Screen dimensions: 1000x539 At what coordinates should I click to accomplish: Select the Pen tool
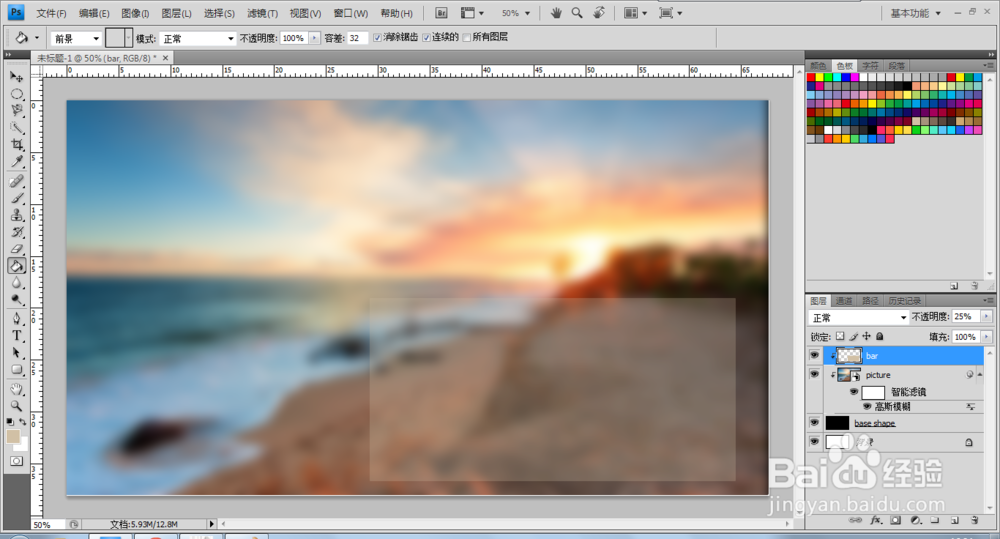[x=17, y=319]
